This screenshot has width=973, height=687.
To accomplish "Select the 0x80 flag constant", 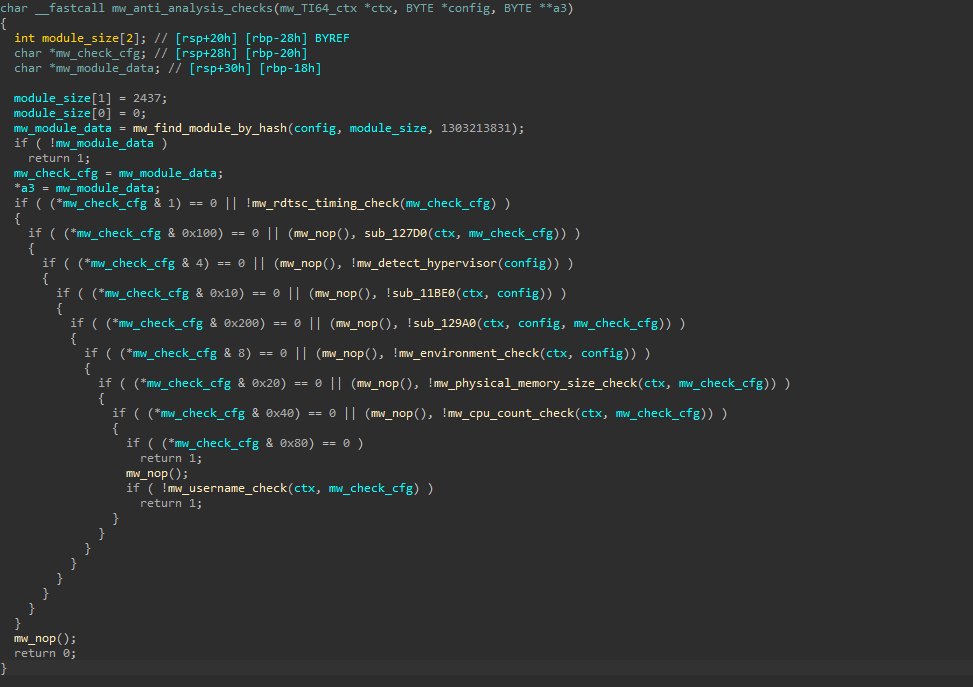I will tap(294, 443).
